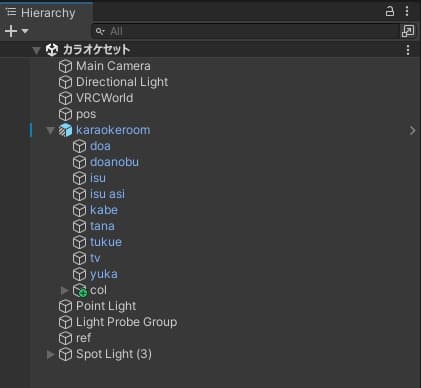Image resolution: width=421 pixels, height=388 pixels.
Task: Toggle the Hierarchy panel lock icon
Action: (x=390, y=11)
